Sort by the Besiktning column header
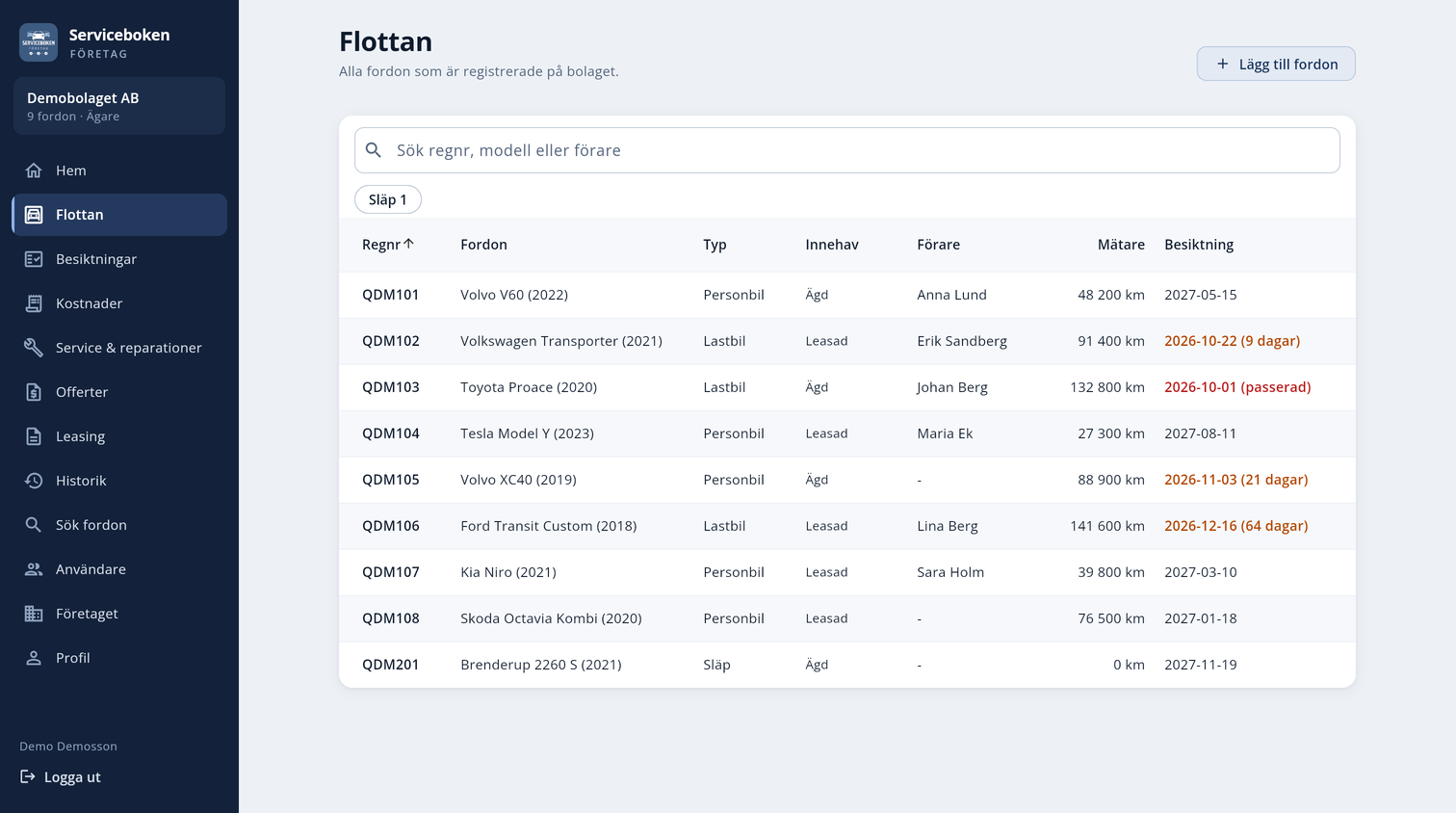This screenshot has height=813, width=1456. coord(1199,245)
